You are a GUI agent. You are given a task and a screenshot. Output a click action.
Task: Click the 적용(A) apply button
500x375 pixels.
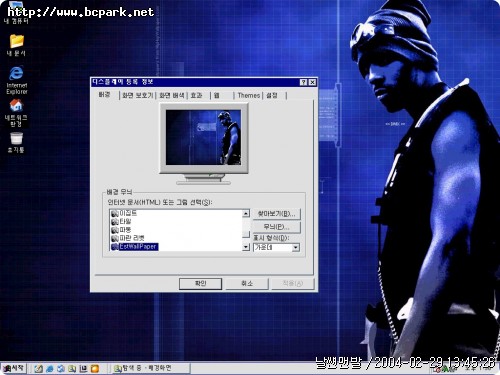(293, 284)
